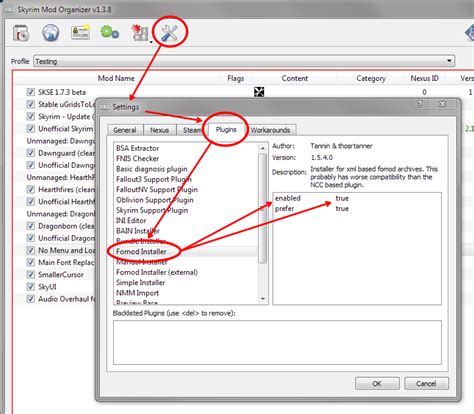Click the Content flag icon for SKSE
The image size is (474, 414).
click(x=259, y=92)
